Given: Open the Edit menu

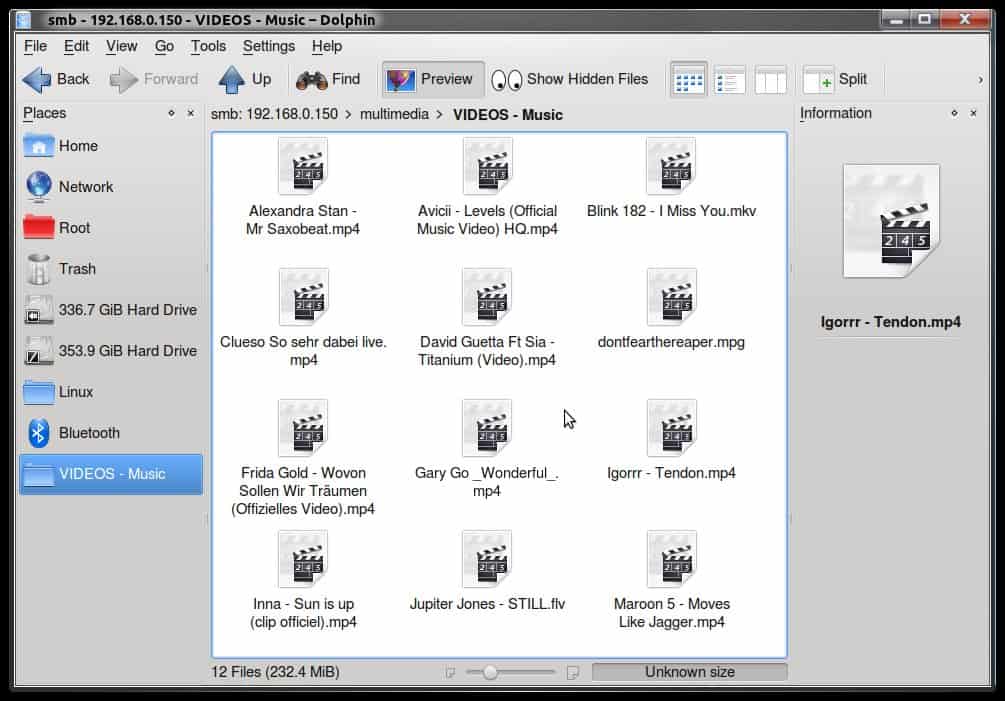Looking at the screenshot, I should click(76, 46).
